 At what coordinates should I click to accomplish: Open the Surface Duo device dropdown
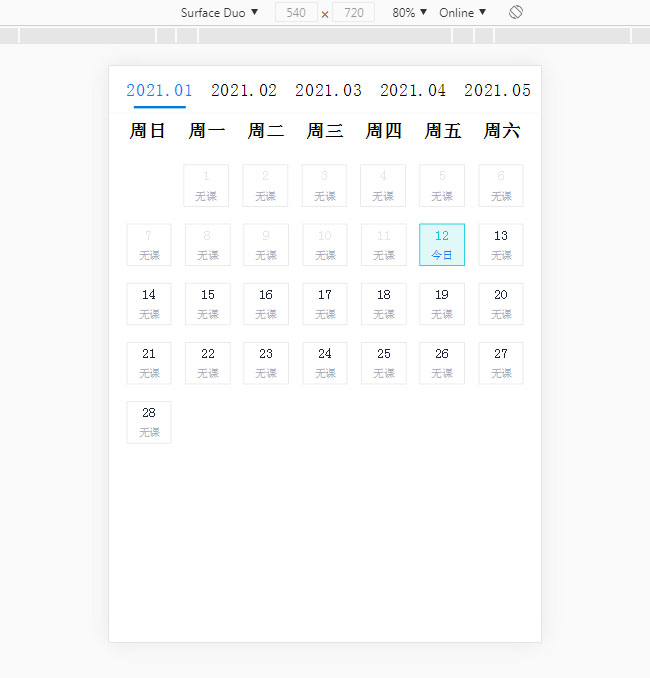point(219,13)
